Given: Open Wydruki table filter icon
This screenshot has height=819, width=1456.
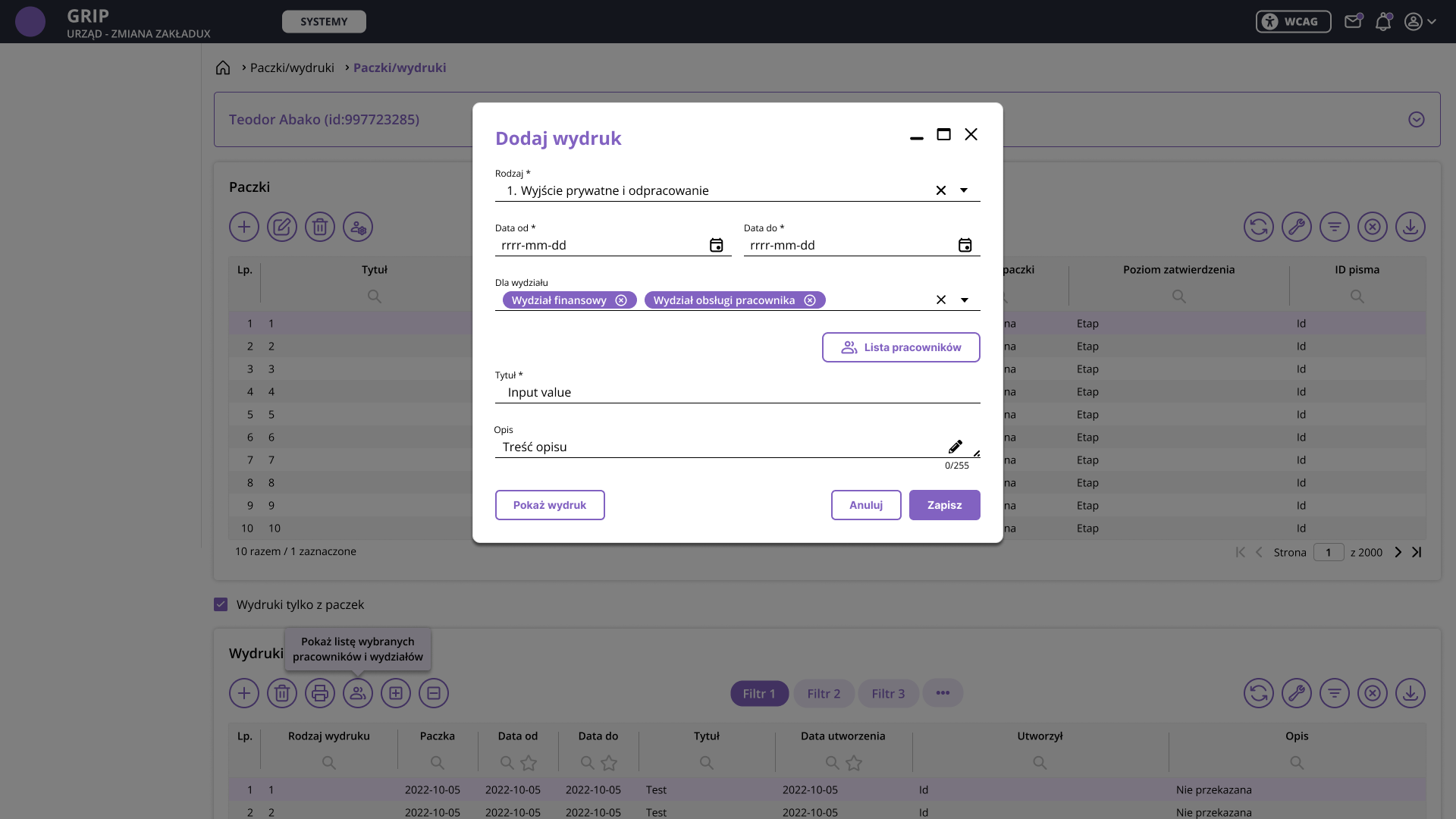Looking at the screenshot, I should [1335, 693].
